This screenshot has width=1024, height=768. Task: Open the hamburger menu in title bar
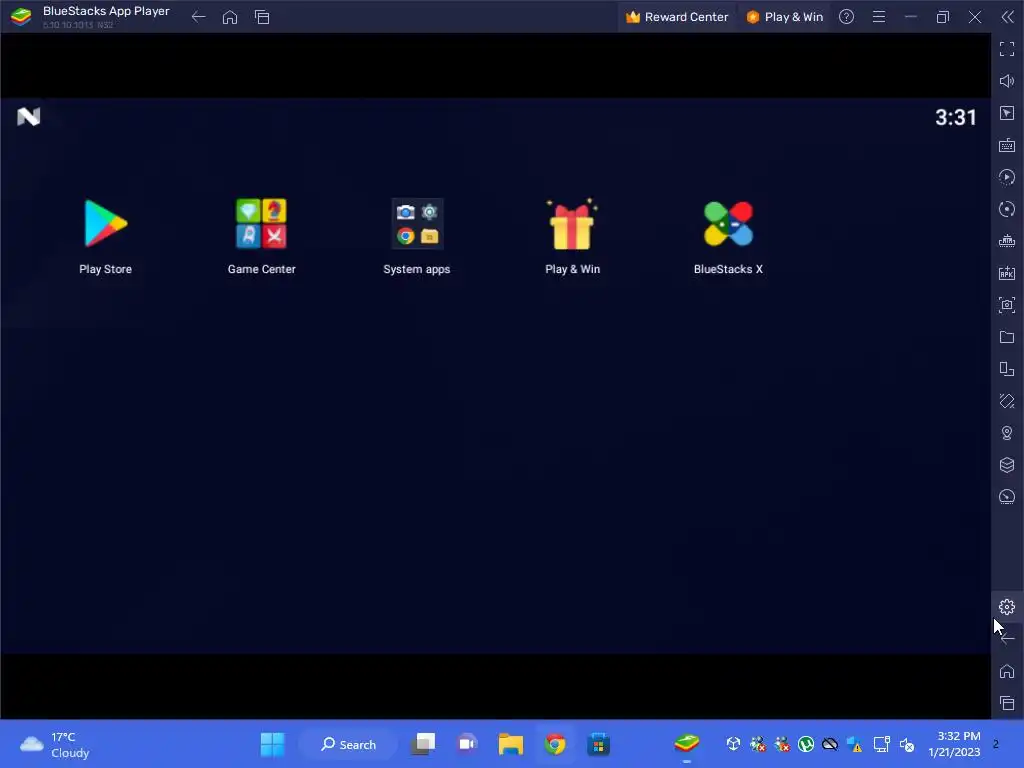[x=879, y=17]
